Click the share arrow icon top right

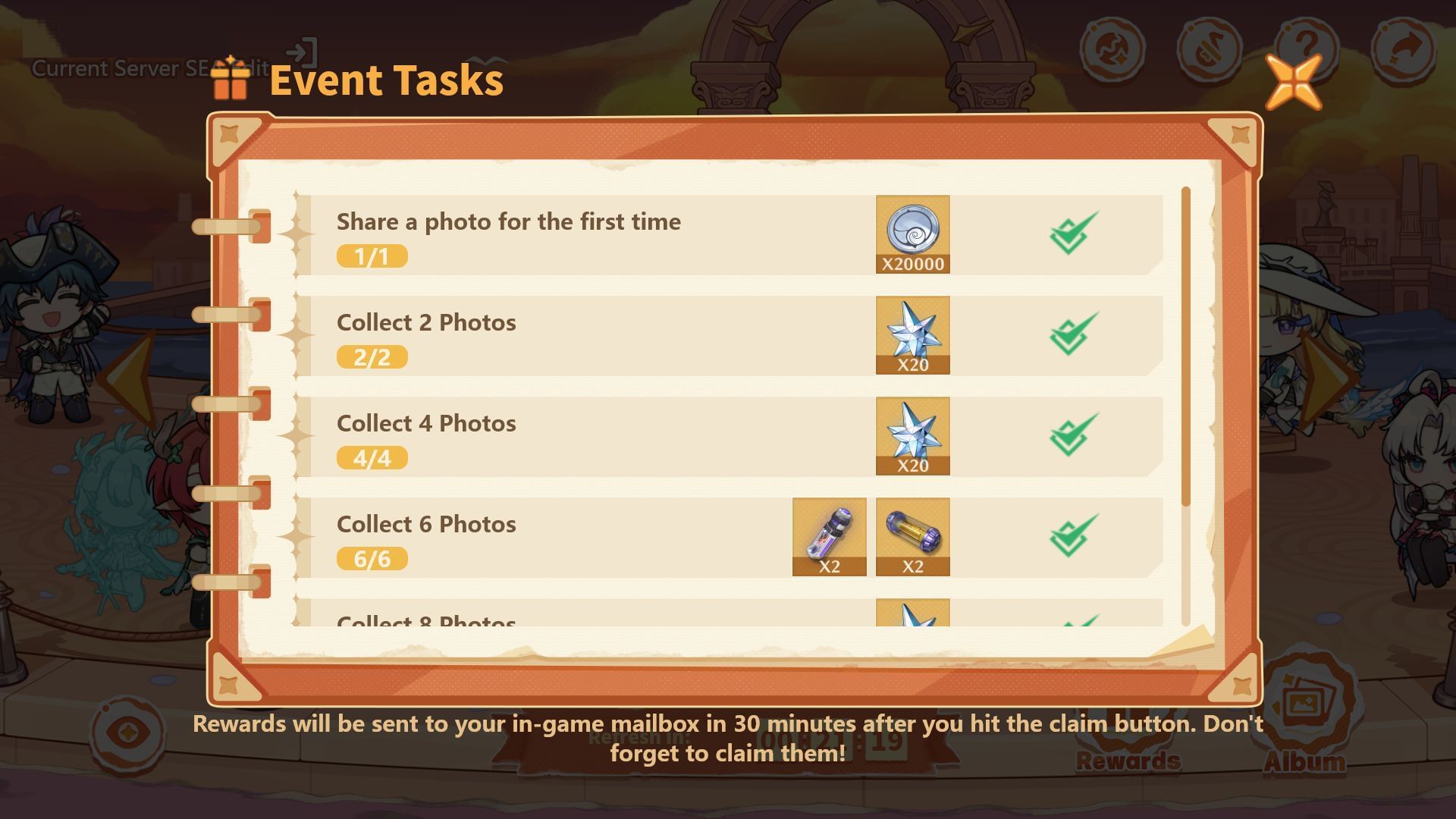[x=1403, y=49]
